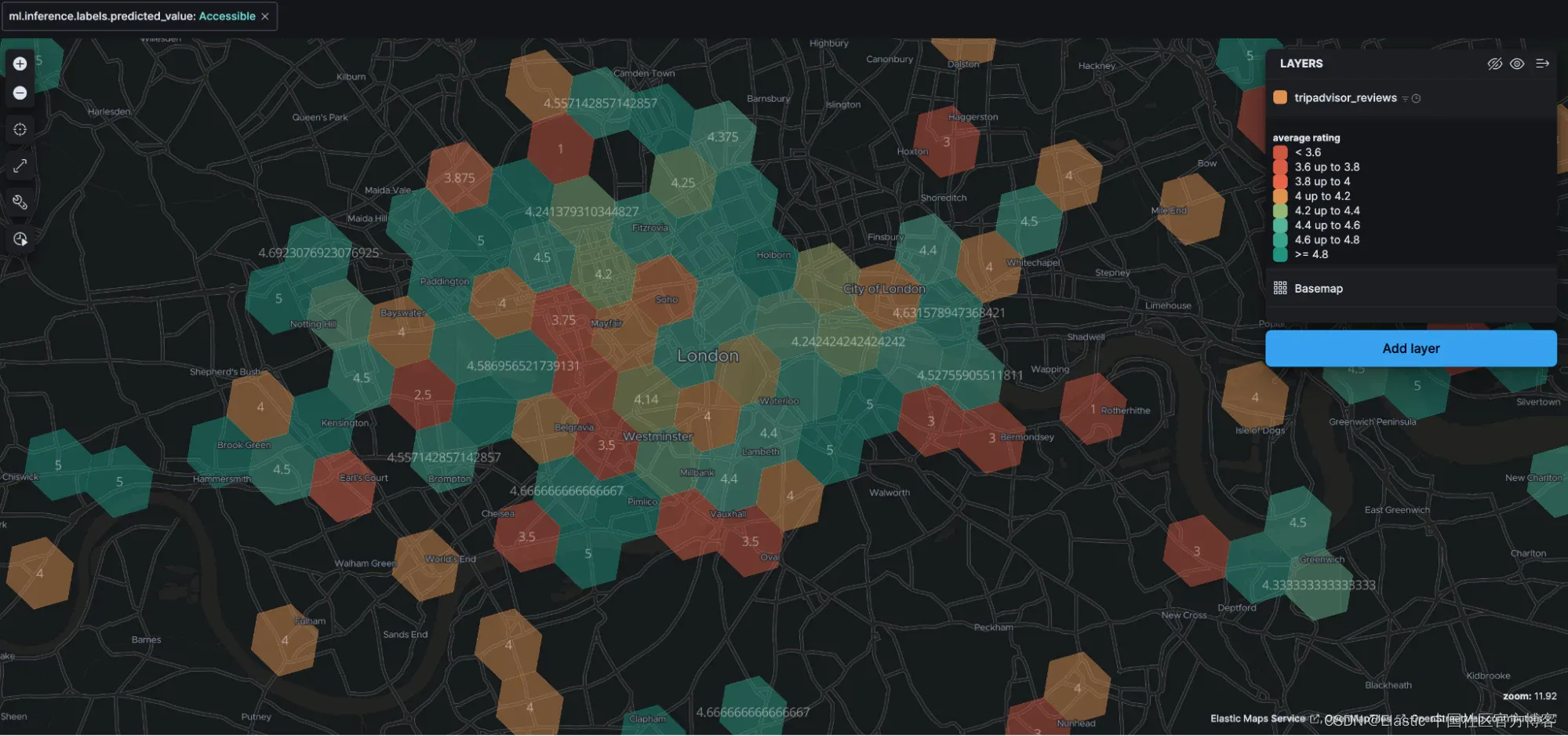The width and height of the screenshot is (1568, 736).
Task: Click the '3.6 up to 3.8' legend text
Action: [x=1327, y=167]
